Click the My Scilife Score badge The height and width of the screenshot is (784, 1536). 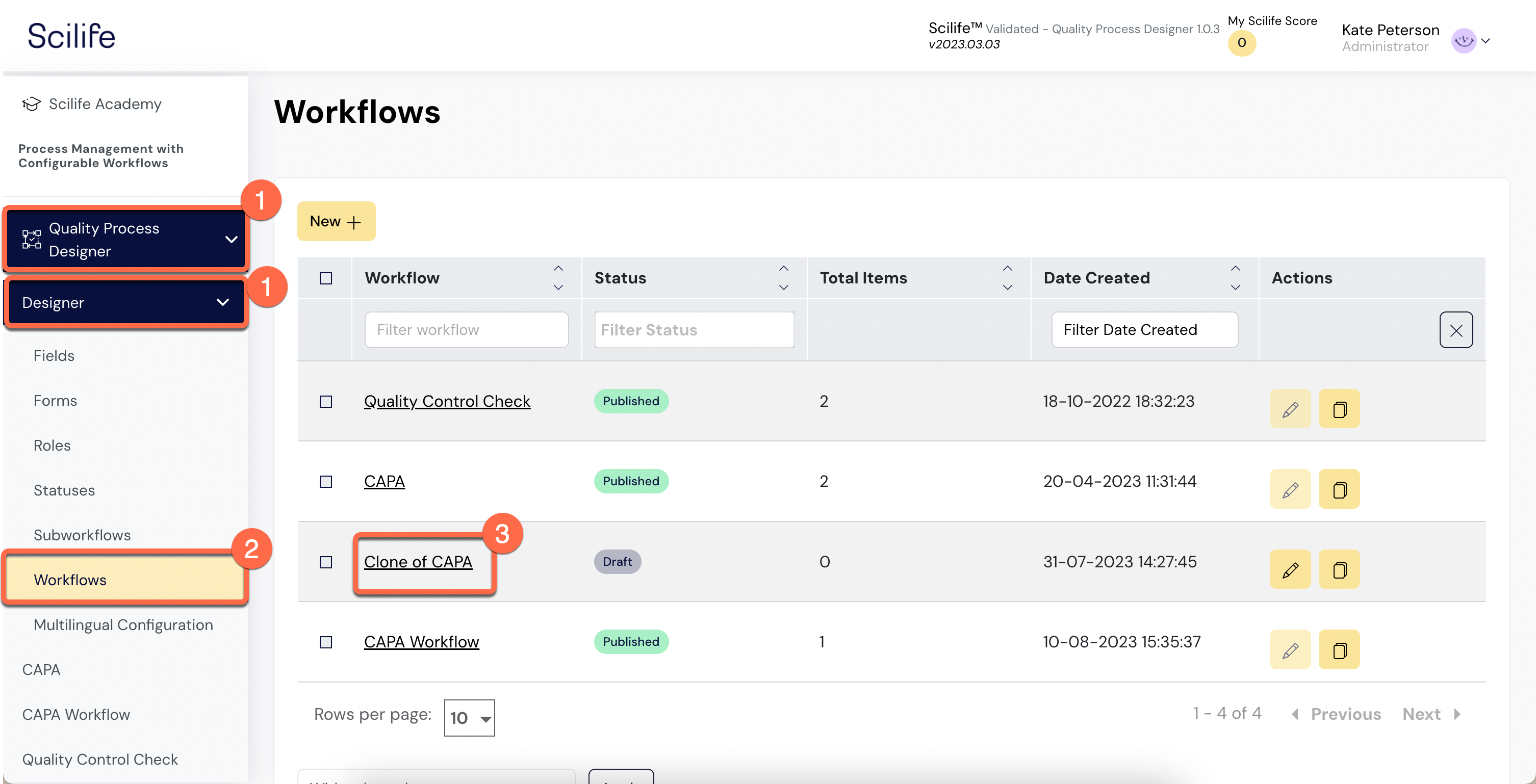tap(1241, 43)
